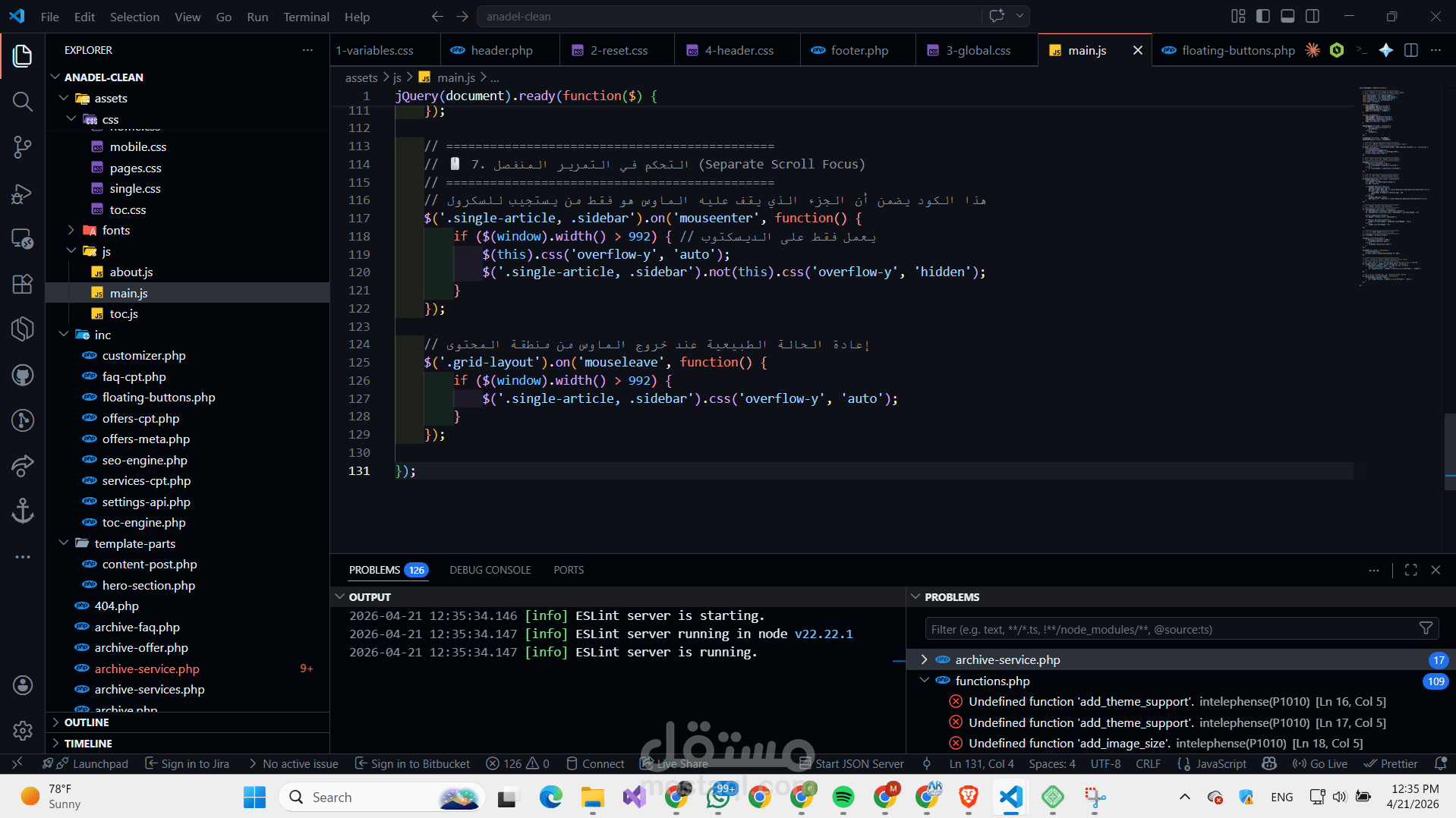The height and width of the screenshot is (818, 1456).
Task: Click the editor vertical scrollbar thumb
Action: [x=1450, y=452]
